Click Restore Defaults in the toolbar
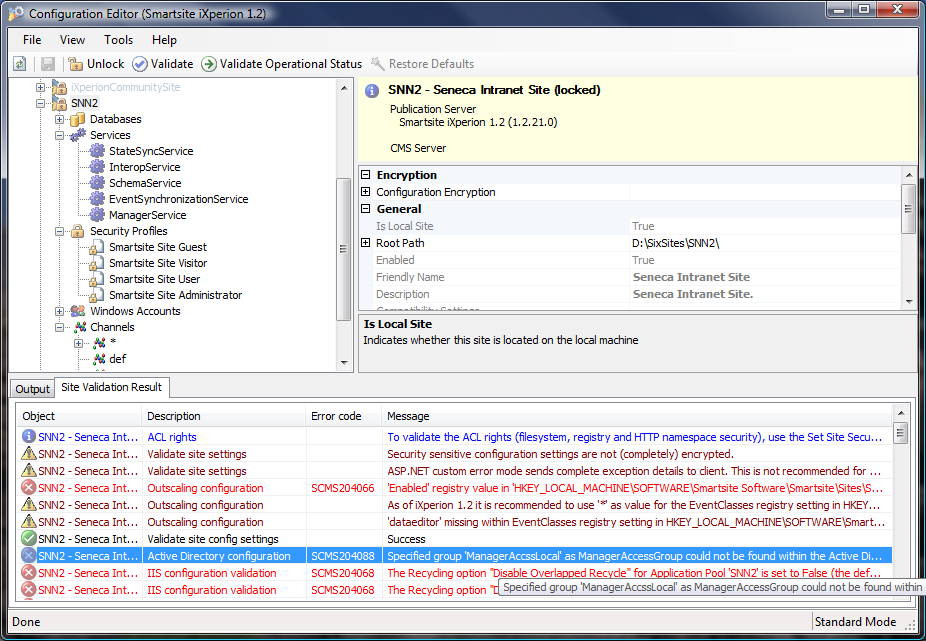926x641 pixels. pyautogui.click(x=422, y=64)
